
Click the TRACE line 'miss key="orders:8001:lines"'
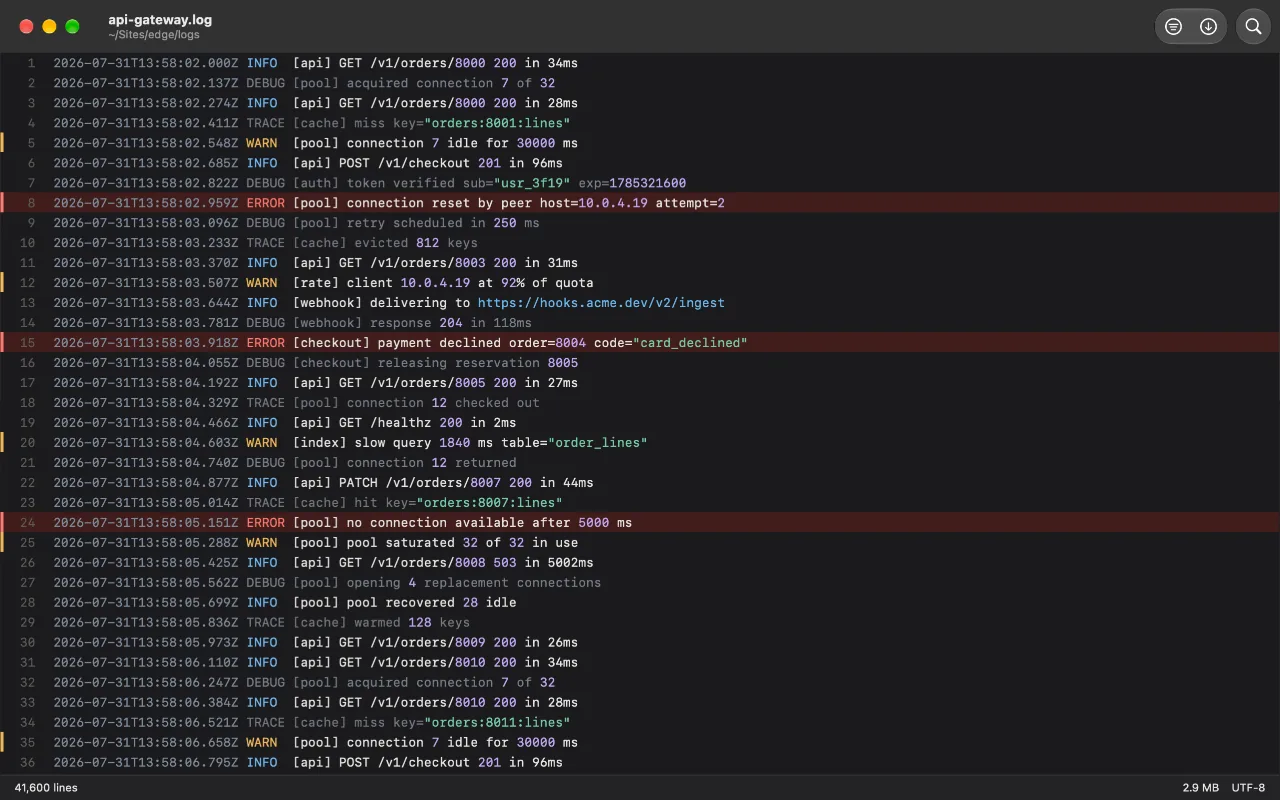(640, 123)
